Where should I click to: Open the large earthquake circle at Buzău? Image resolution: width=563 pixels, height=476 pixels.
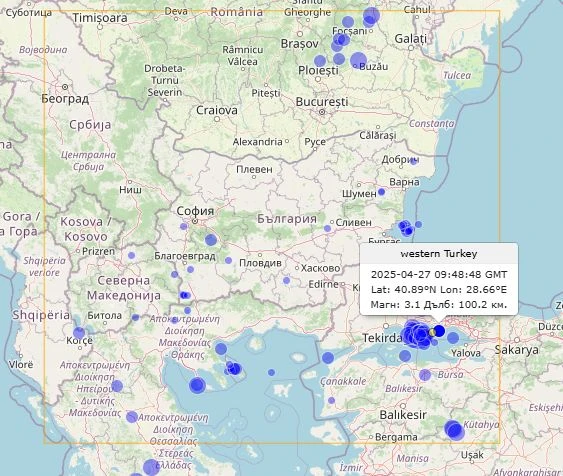point(358,60)
